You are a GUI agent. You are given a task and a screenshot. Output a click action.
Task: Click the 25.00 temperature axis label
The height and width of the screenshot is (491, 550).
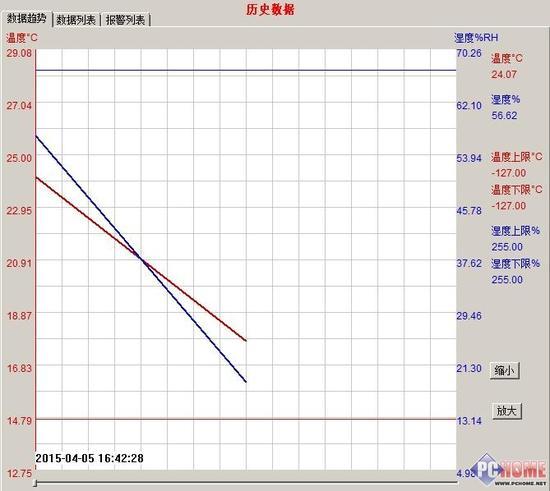pyautogui.click(x=19, y=158)
